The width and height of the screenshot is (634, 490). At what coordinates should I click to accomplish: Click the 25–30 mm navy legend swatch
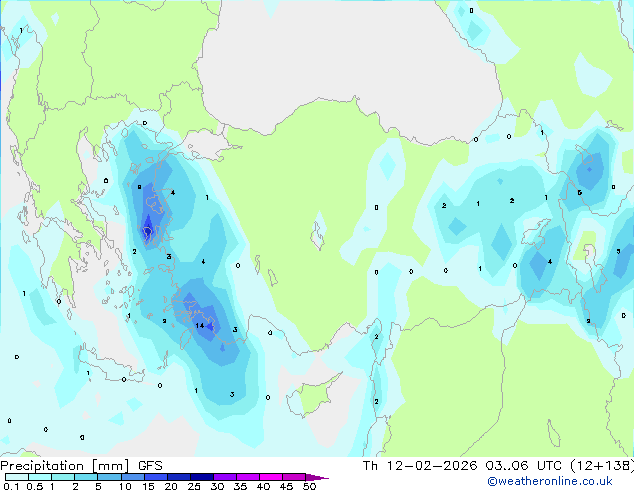[x=202, y=477]
